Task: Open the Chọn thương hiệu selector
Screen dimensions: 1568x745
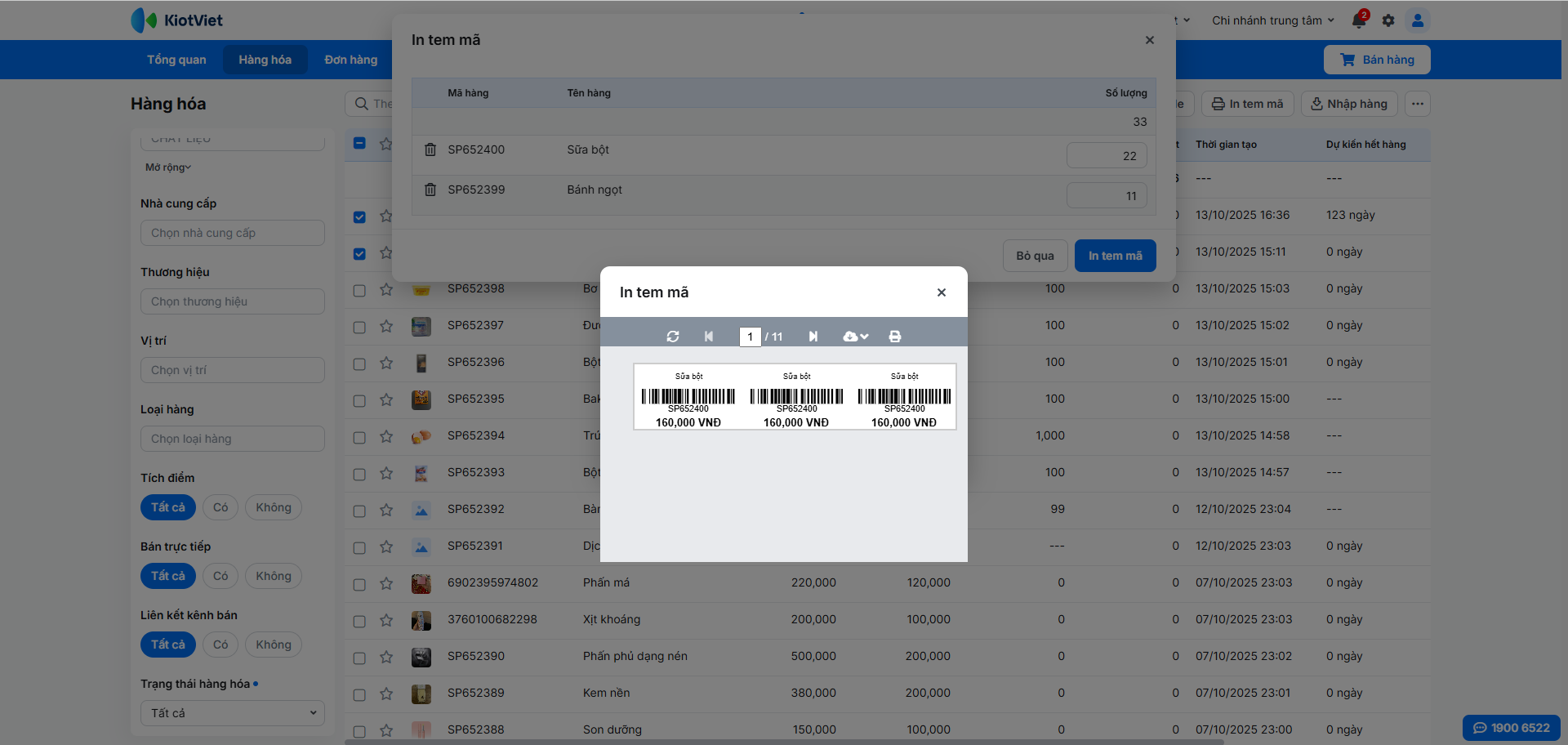Action: pyautogui.click(x=233, y=301)
